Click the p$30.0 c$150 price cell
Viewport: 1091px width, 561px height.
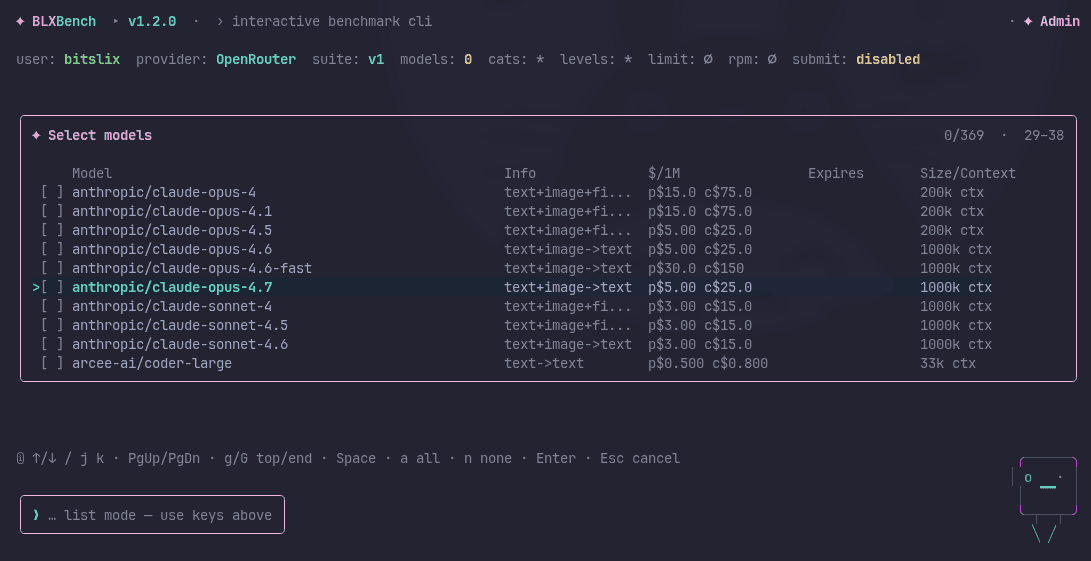pyautogui.click(x=696, y=269)
